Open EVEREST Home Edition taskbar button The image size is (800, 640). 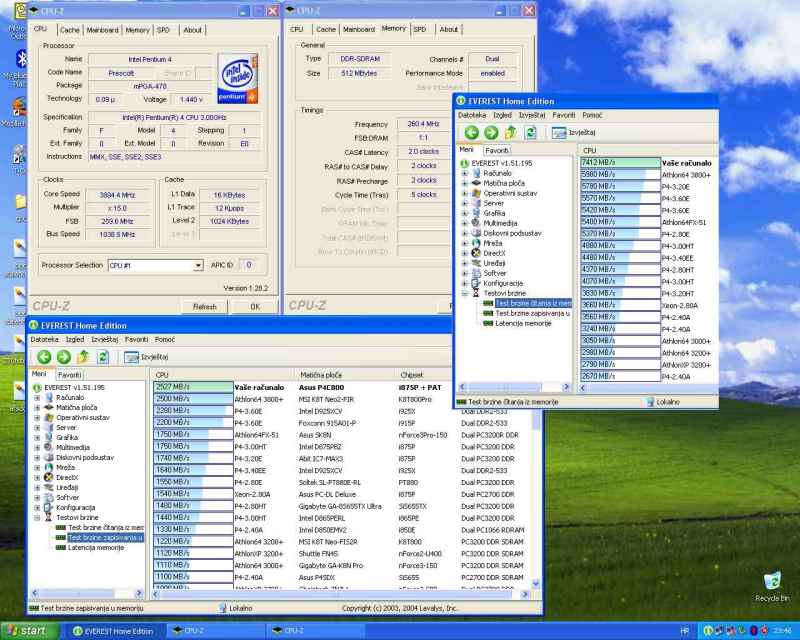(113, 631)
